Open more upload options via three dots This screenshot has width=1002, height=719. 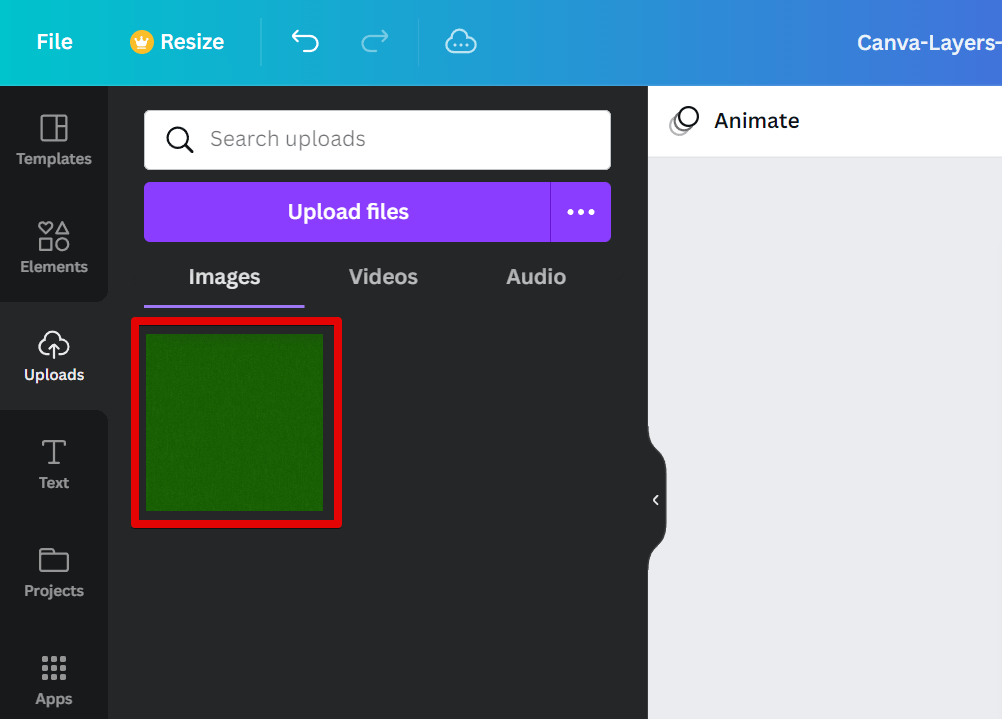pos(581,212)
